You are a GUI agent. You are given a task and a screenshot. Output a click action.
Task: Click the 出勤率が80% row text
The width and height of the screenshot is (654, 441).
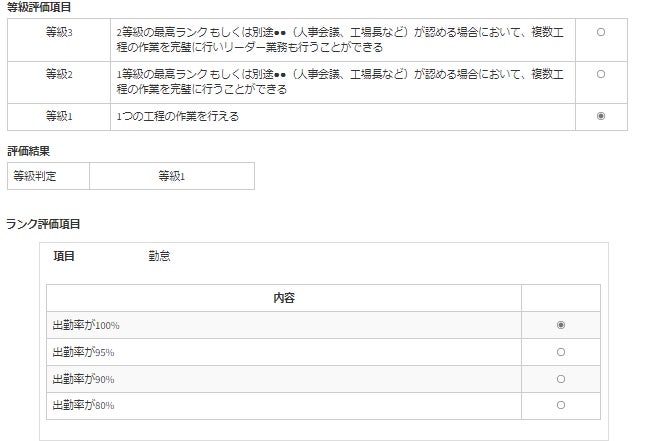pos(83,405)
